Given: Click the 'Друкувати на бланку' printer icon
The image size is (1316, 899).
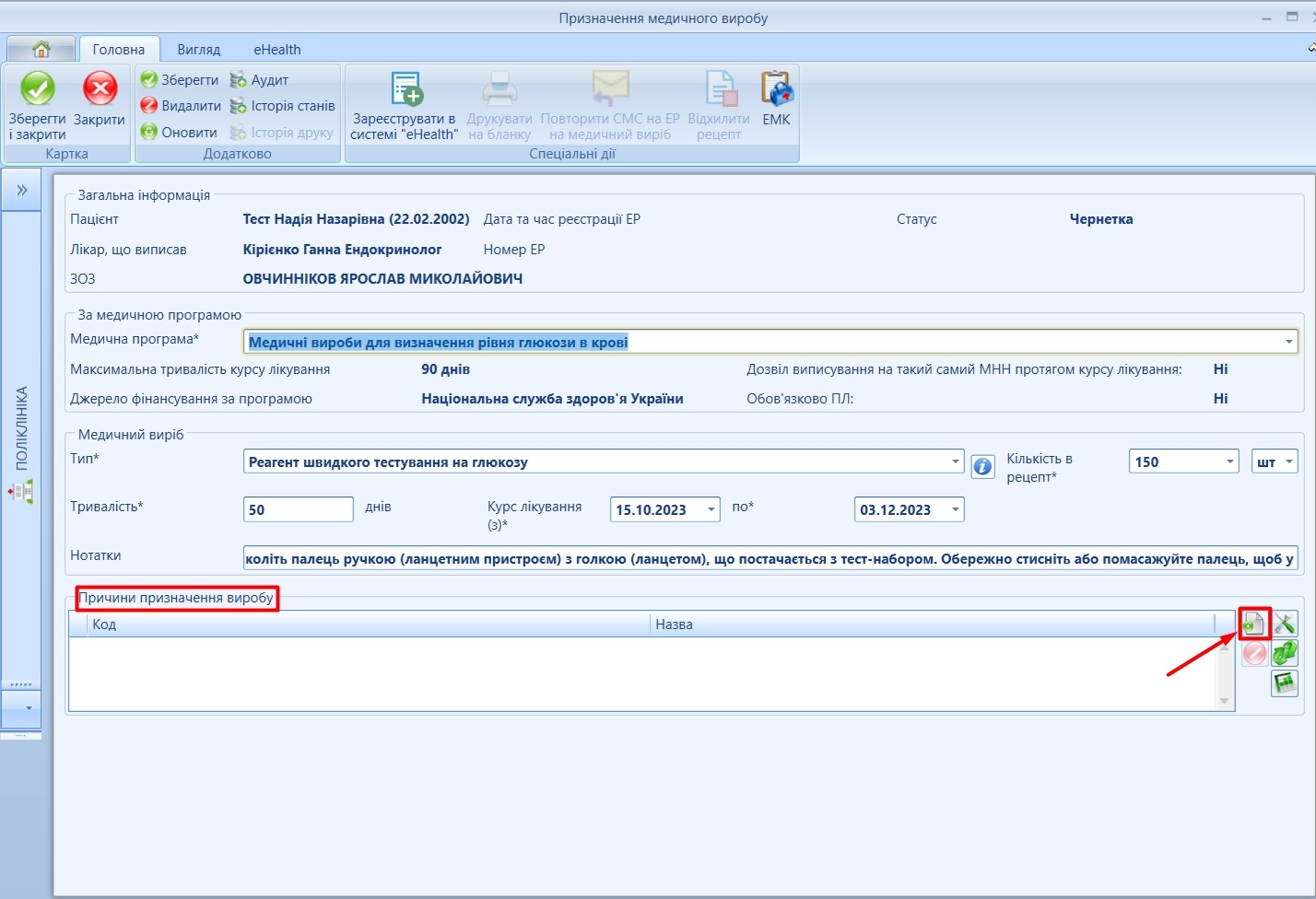Looking at the screenshot, I should (499, 89).
